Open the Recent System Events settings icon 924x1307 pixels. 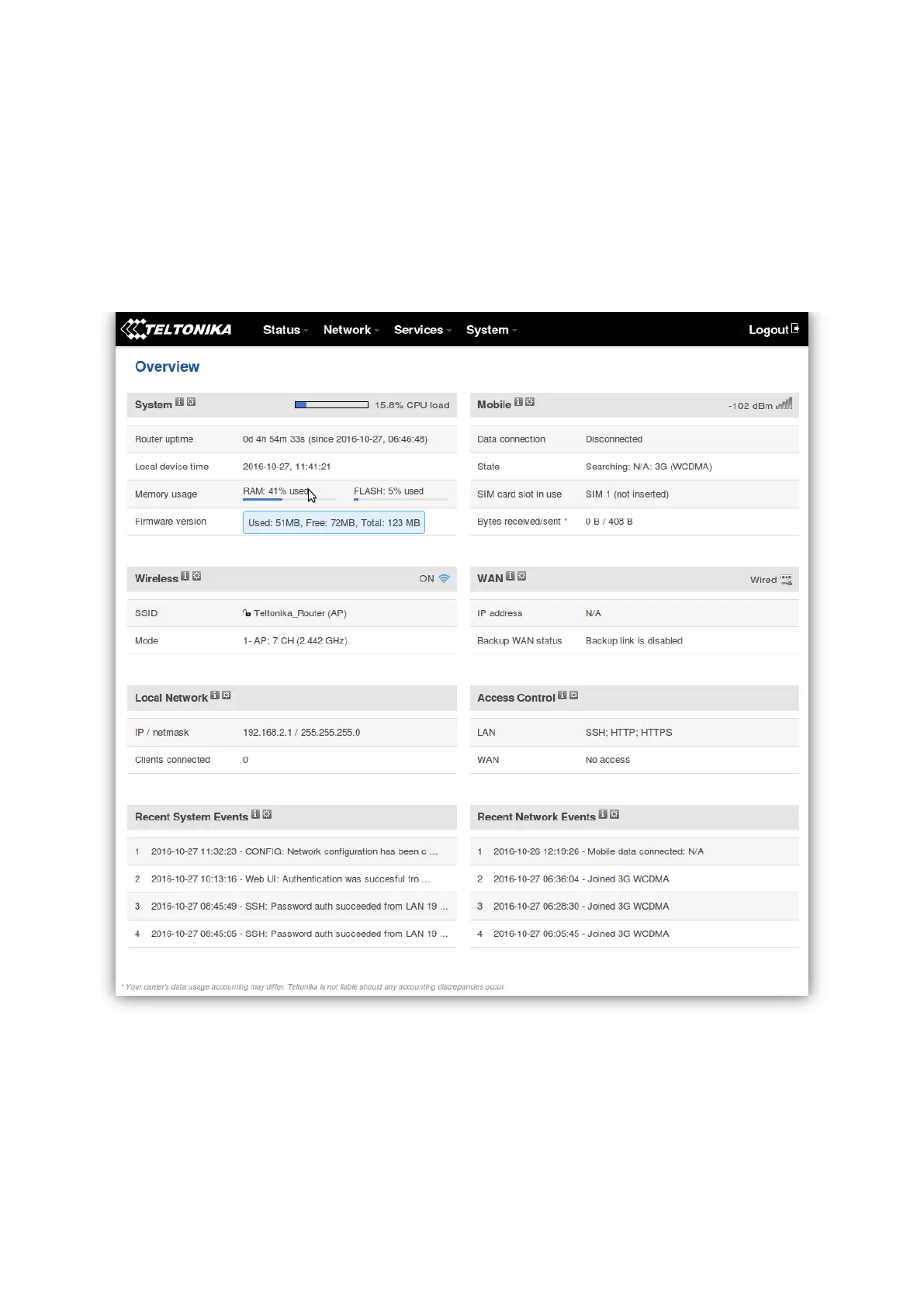(x=267, y=814)
